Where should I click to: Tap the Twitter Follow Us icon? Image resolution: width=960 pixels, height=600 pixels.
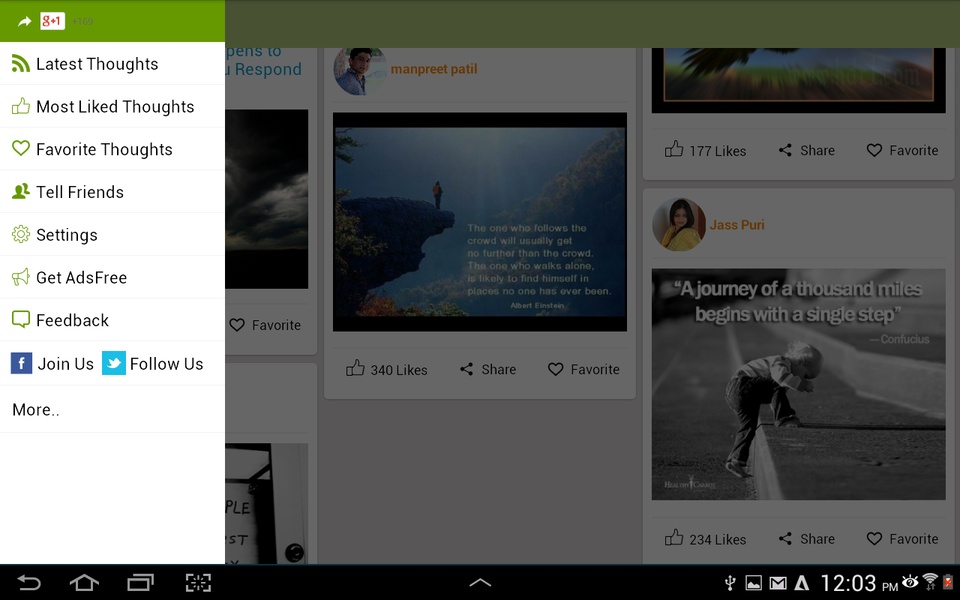(x=114, y=363)
